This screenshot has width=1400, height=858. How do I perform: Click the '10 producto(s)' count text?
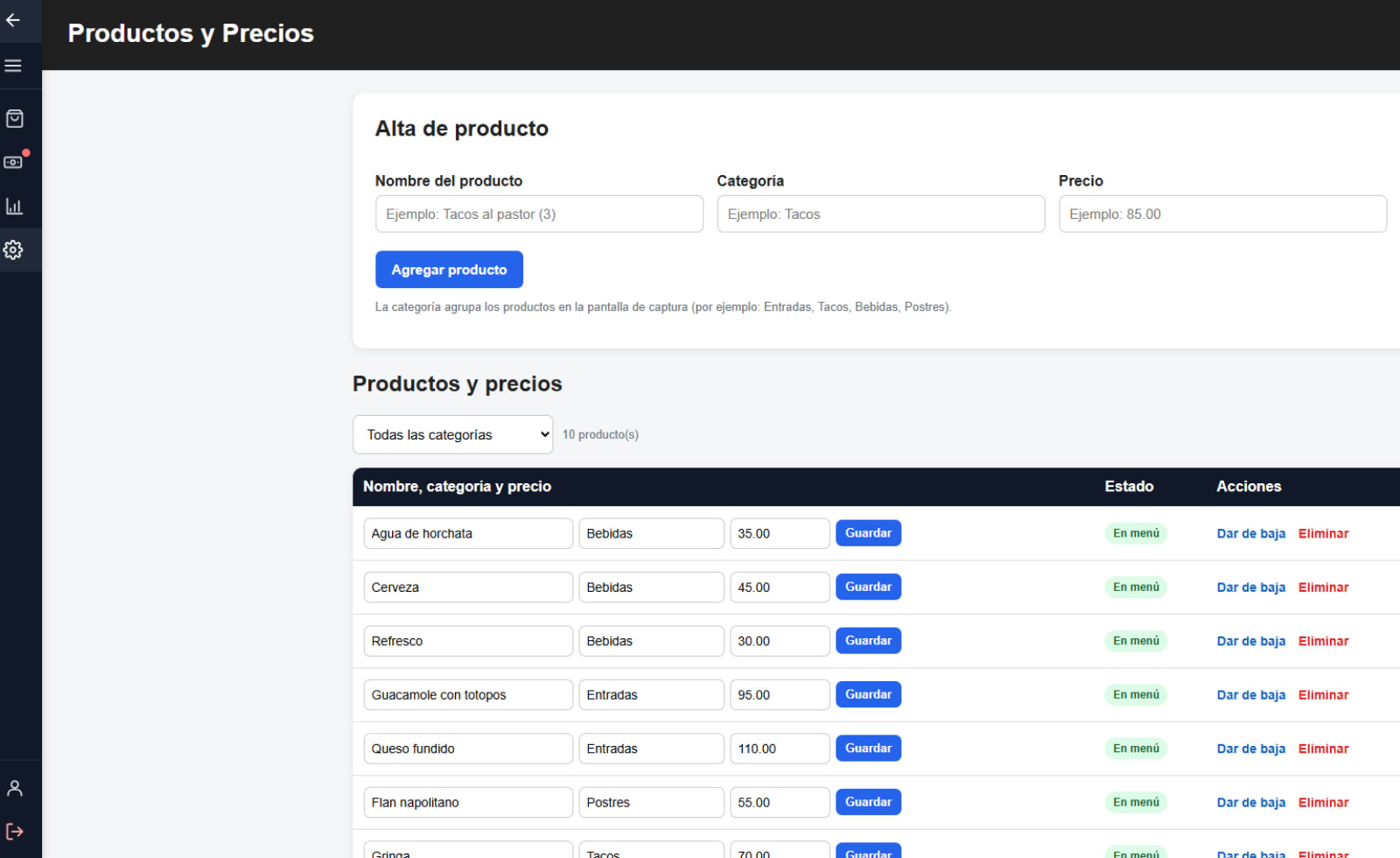pyautogui.click(x=600, y=434)
